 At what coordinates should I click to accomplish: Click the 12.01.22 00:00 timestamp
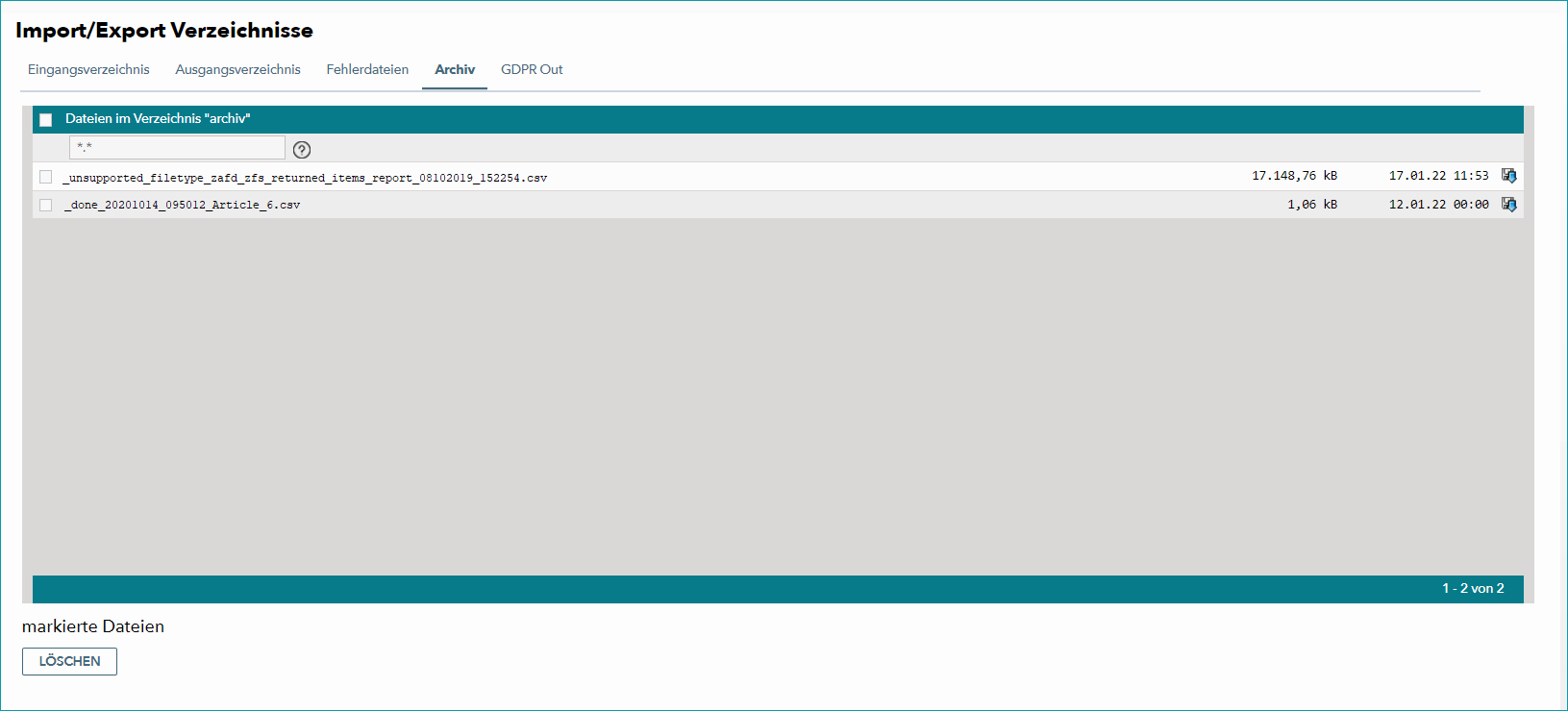click(x=1438, y=205)
